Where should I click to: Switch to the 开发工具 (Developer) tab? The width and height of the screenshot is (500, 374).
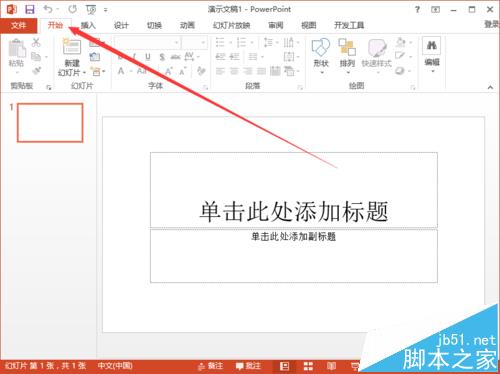[349, 25]
